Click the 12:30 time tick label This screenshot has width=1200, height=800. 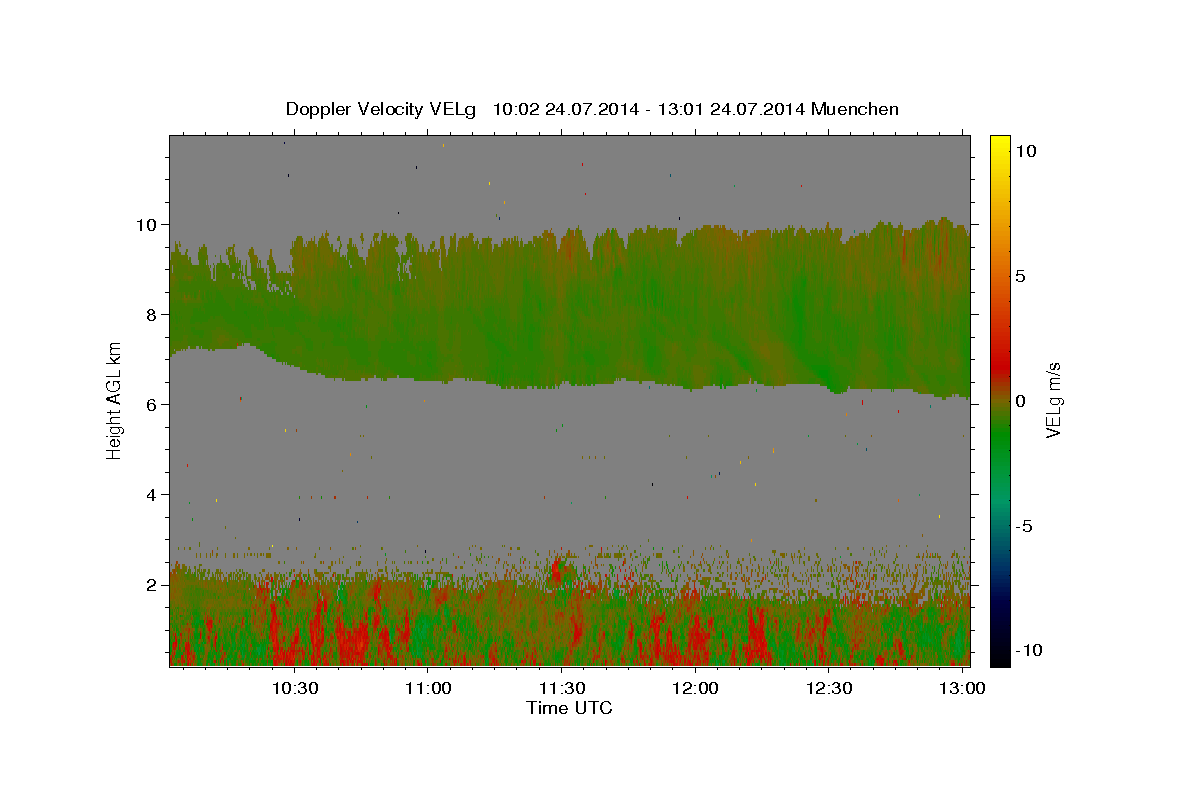[829, 689]
